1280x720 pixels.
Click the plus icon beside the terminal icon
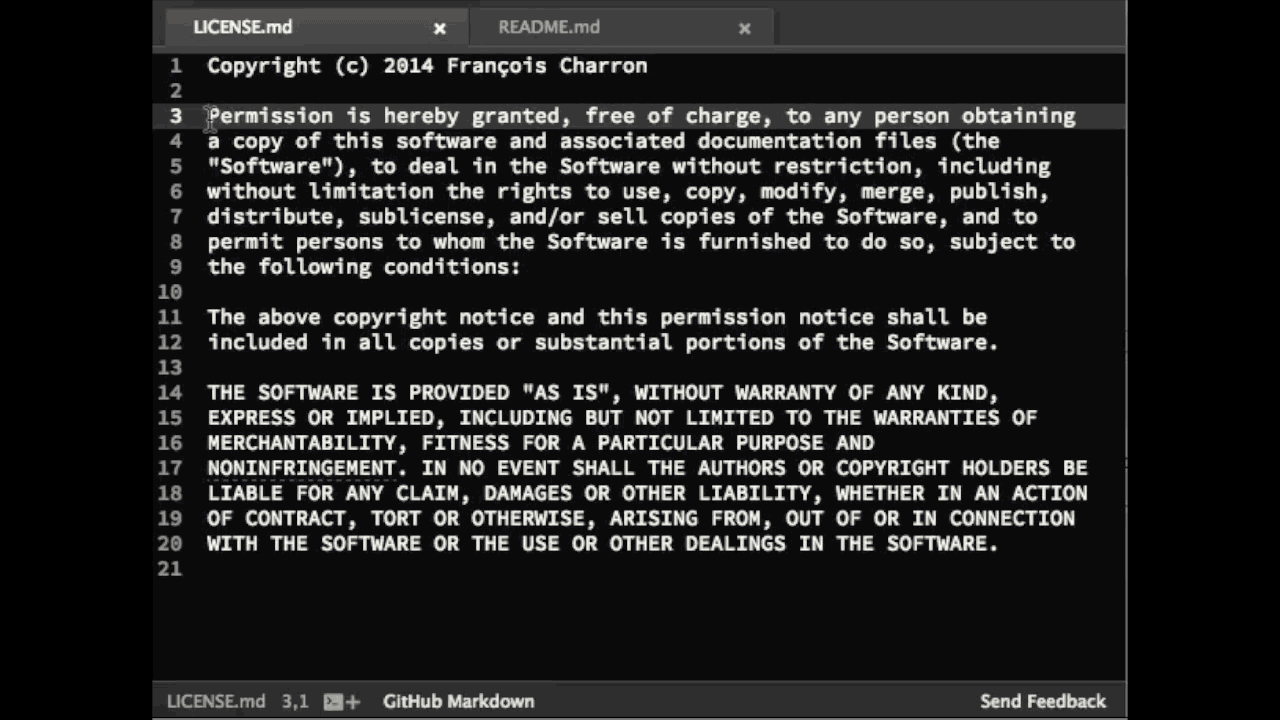tap(352, 701)
